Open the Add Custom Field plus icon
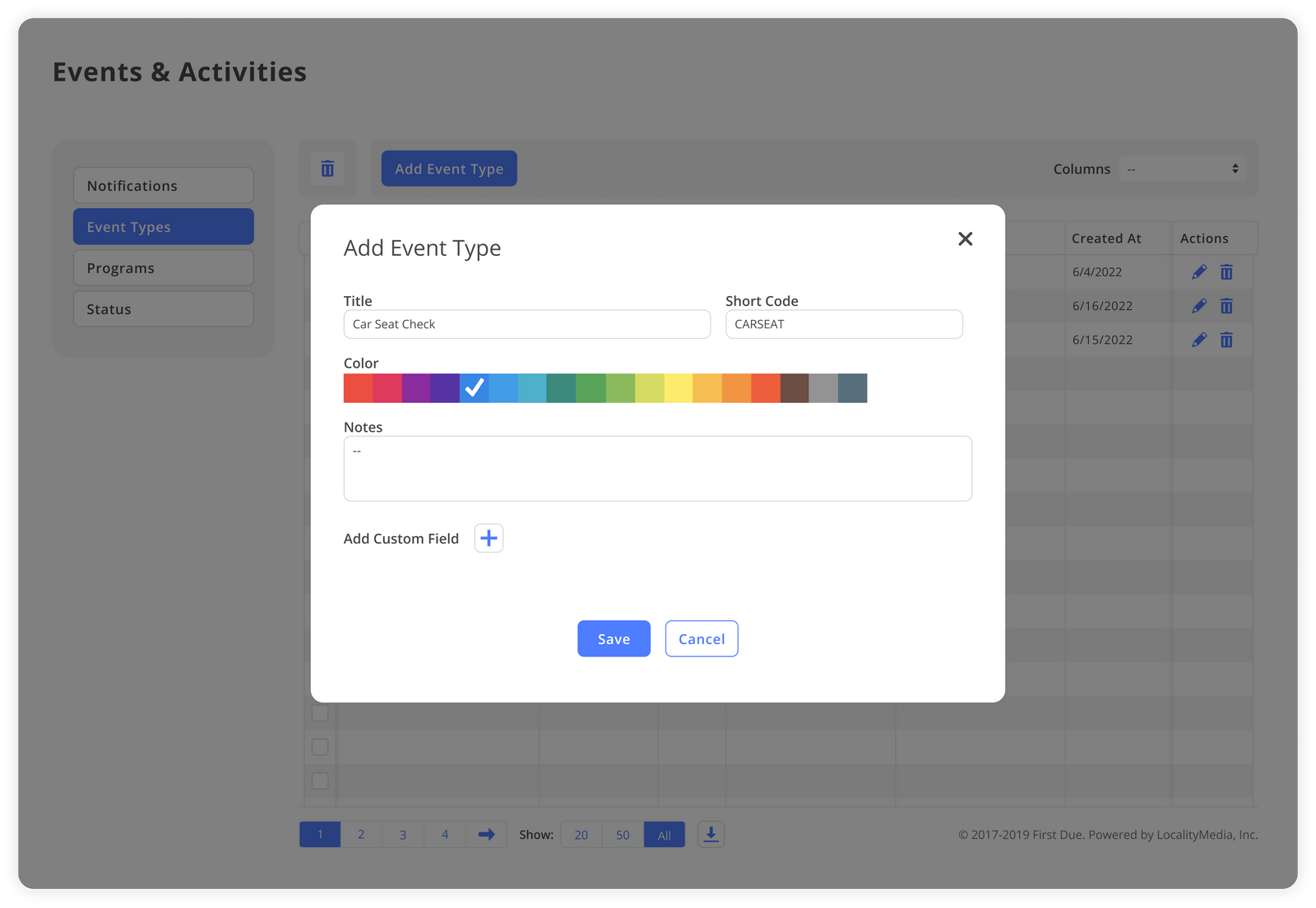The height and width of the screenshot is (908, 1316). pos(488,538)
